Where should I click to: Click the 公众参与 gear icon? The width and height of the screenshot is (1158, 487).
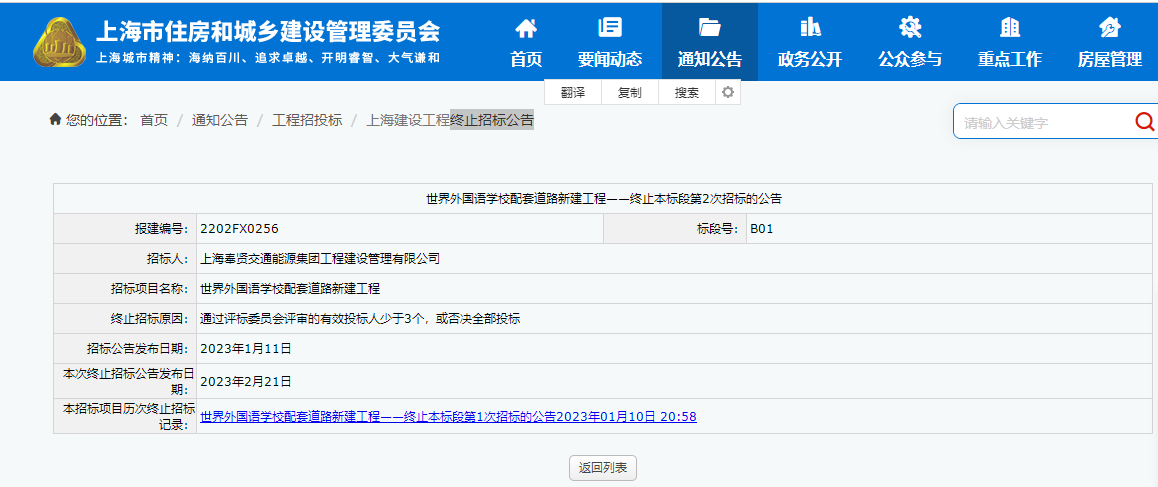point(910,28)
